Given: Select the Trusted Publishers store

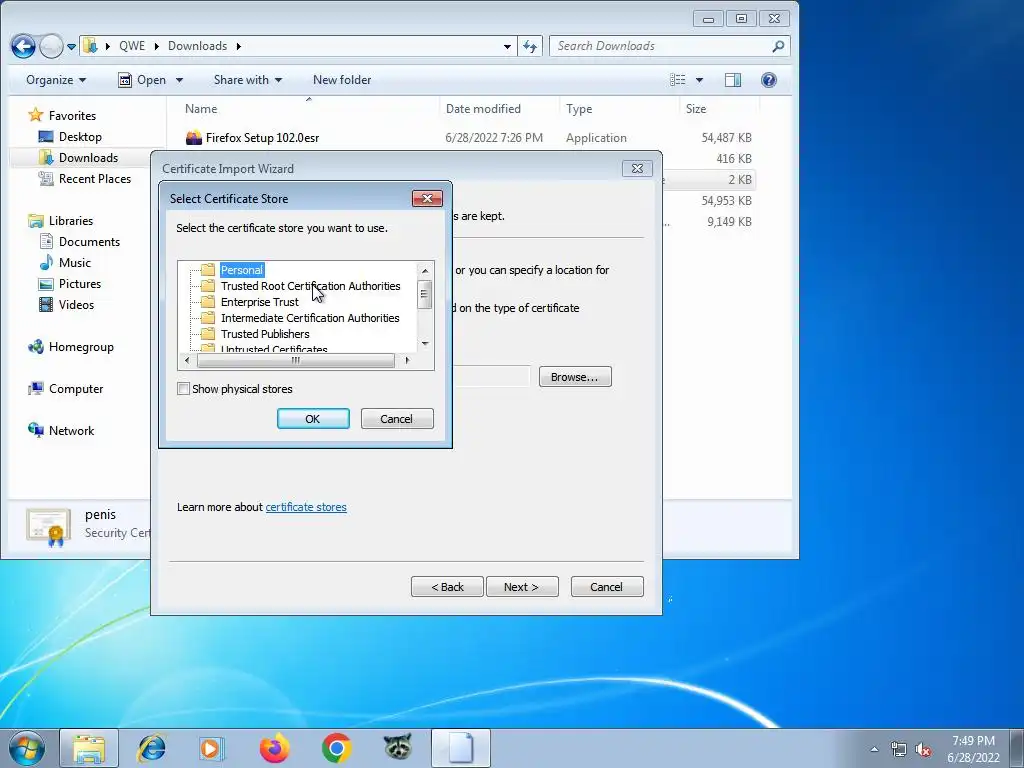Looking at the screenshot, I should pos(264,334).
